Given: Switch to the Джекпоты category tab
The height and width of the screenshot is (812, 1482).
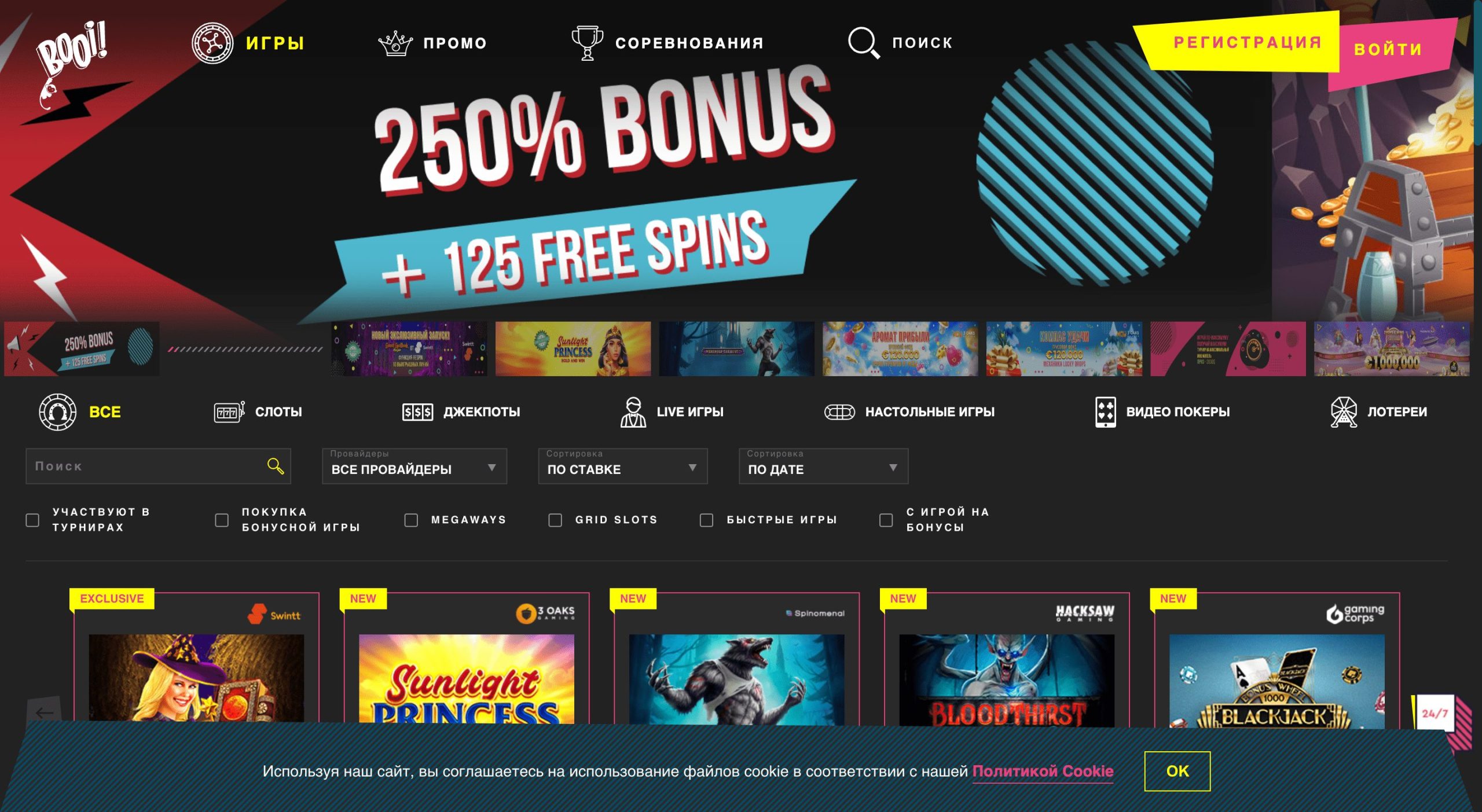Looking at the screenshot, I should click(461, 412).
